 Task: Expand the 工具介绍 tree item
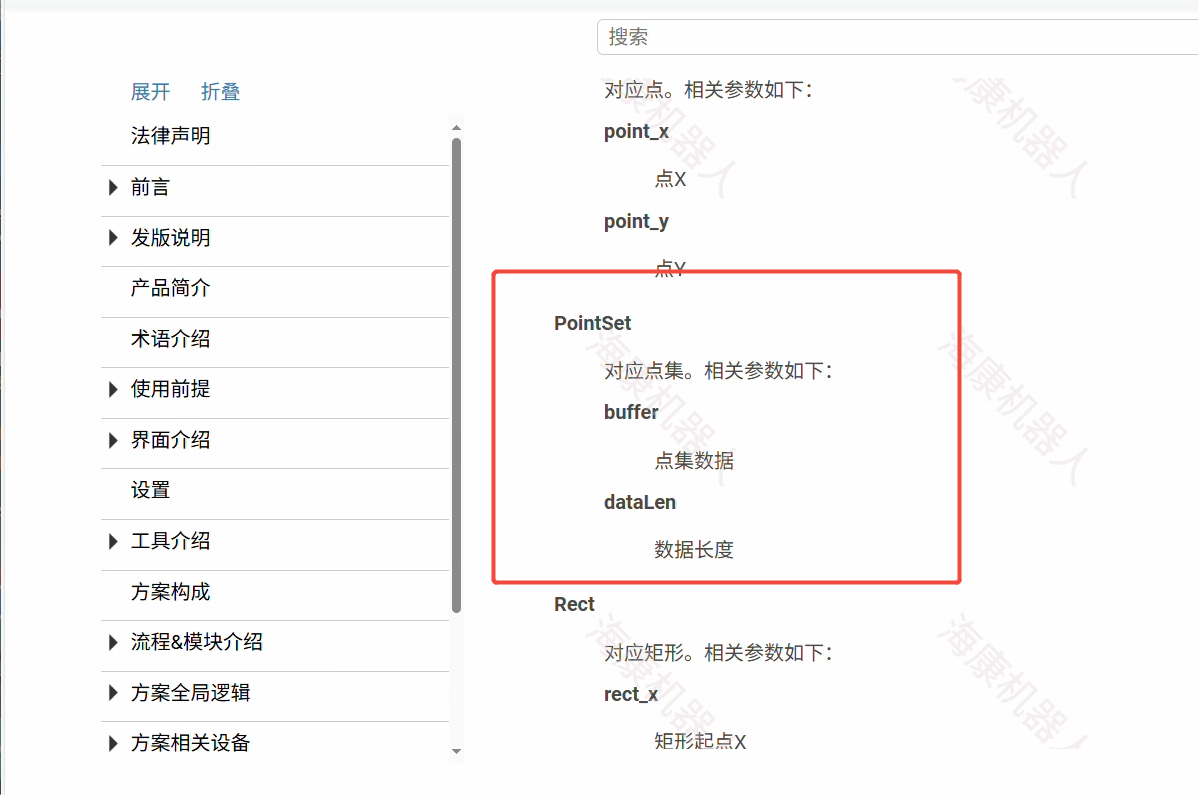[x=112, y=541]
